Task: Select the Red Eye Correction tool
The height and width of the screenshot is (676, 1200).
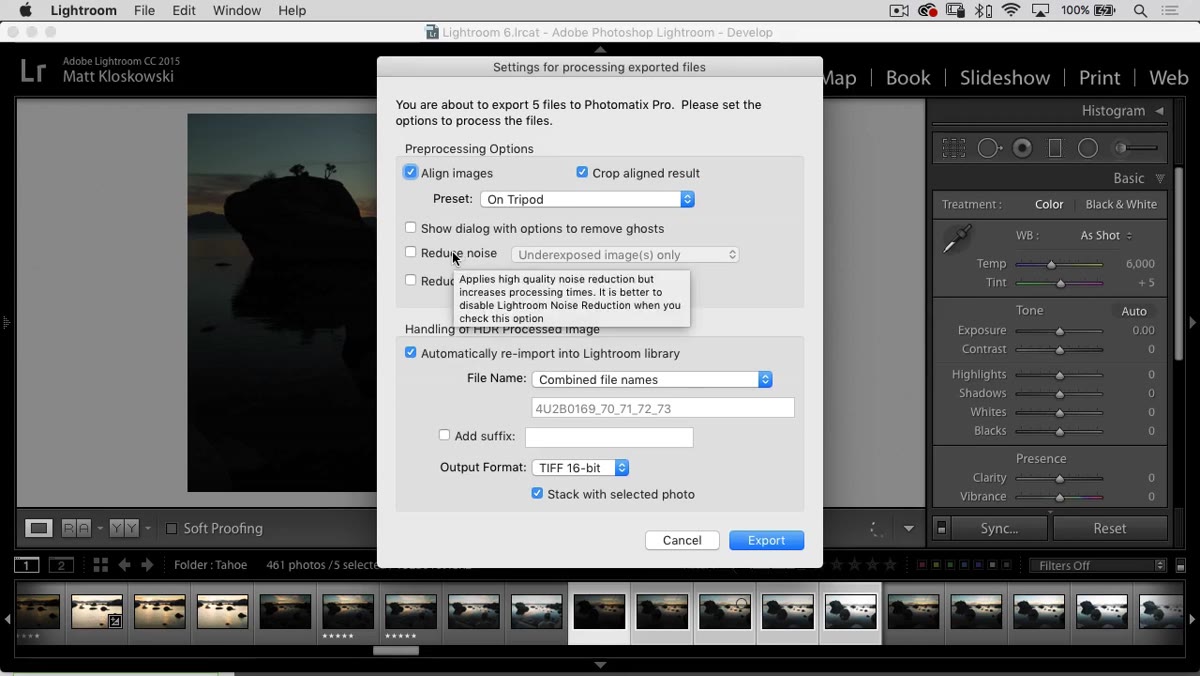Action: tap(1022, 148)
